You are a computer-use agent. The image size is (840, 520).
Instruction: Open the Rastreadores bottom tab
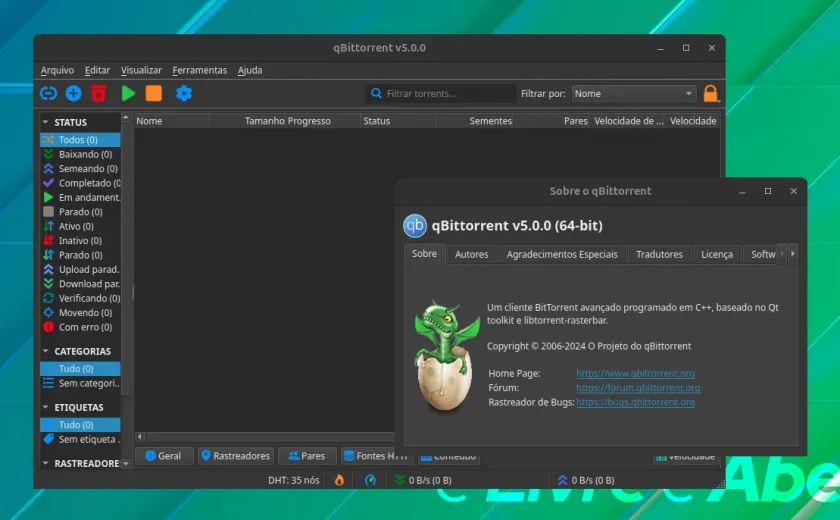236,456
